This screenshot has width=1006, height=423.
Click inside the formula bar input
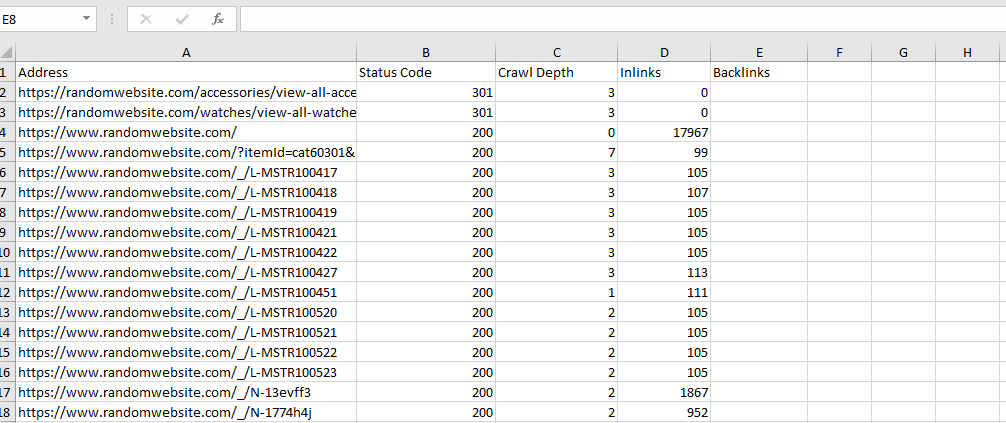tap(623, 19)
